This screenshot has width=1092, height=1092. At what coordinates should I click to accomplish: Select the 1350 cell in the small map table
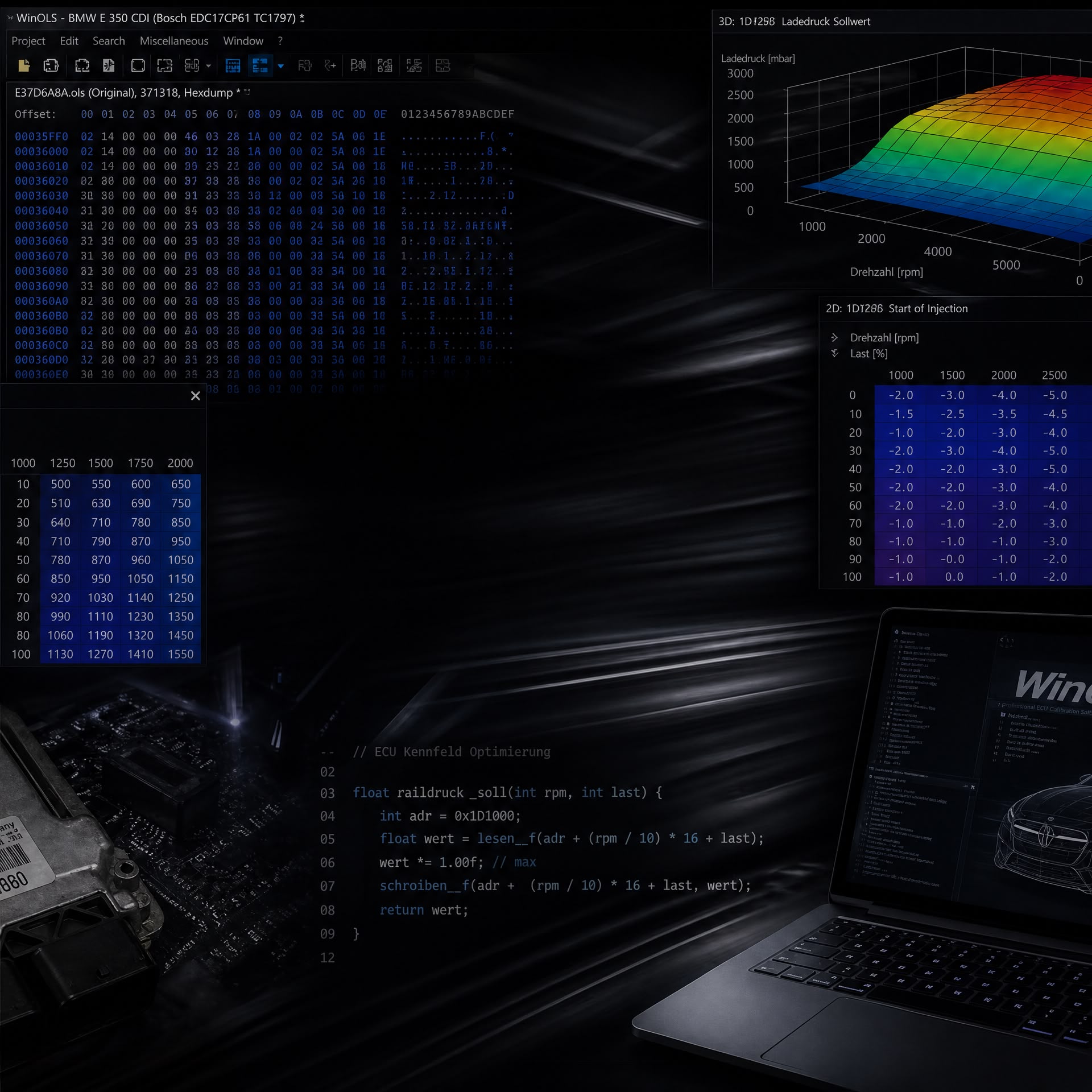(181, 617)
